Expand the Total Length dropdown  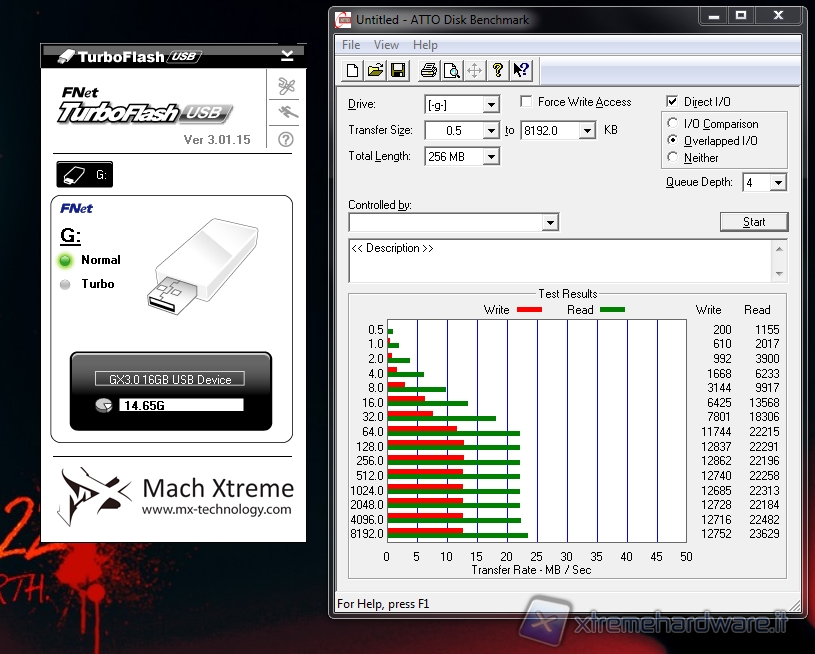coord(490,157)
